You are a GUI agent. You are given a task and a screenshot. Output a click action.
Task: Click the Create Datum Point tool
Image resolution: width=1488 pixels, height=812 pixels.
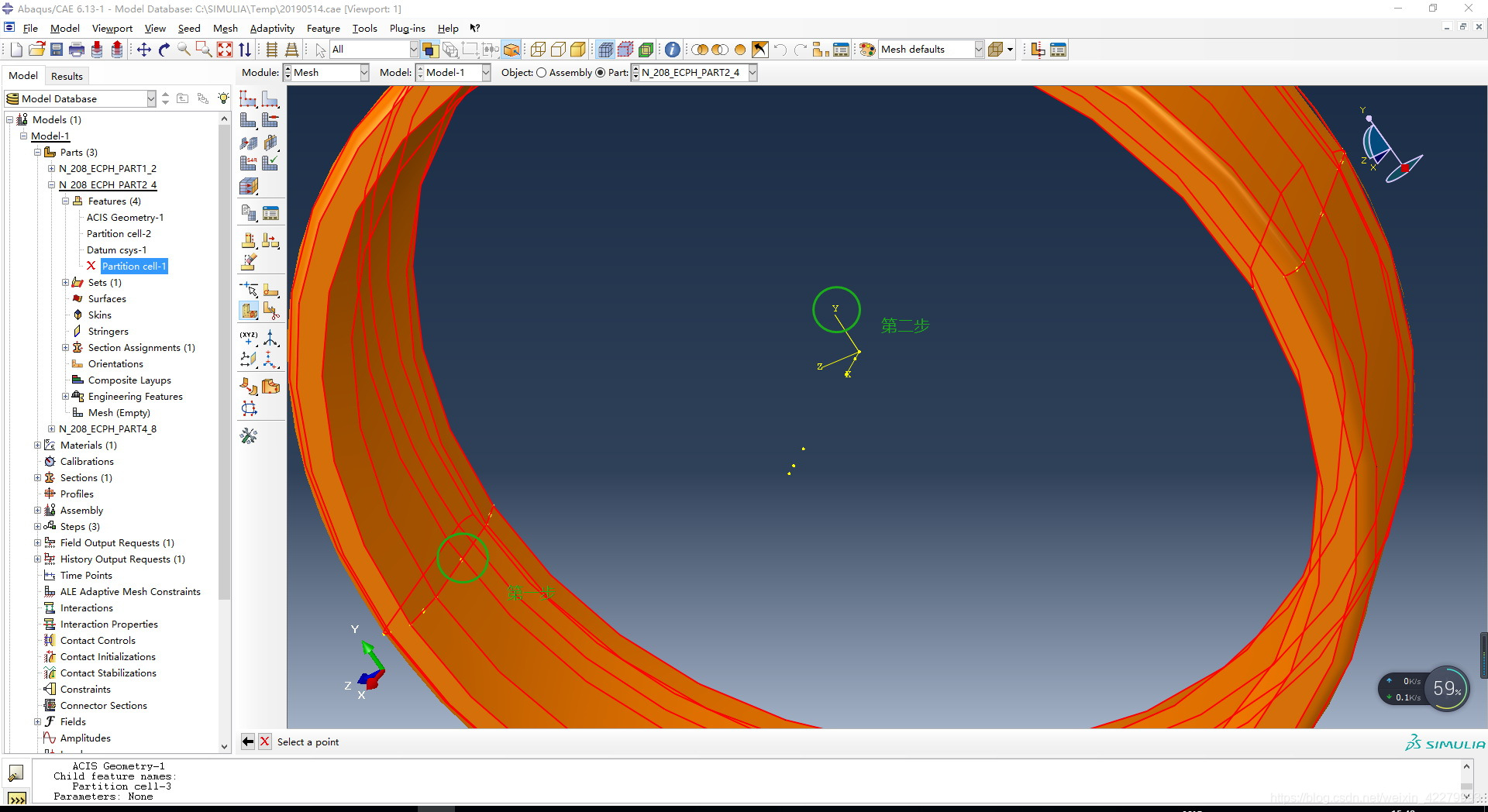(x=249, y=339)
